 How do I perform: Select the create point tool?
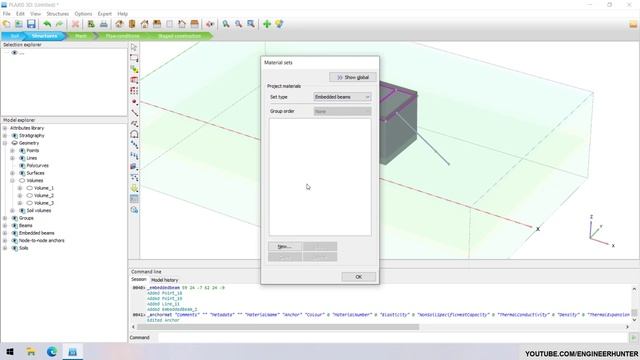pyautogui.click(x=134, y=102)
